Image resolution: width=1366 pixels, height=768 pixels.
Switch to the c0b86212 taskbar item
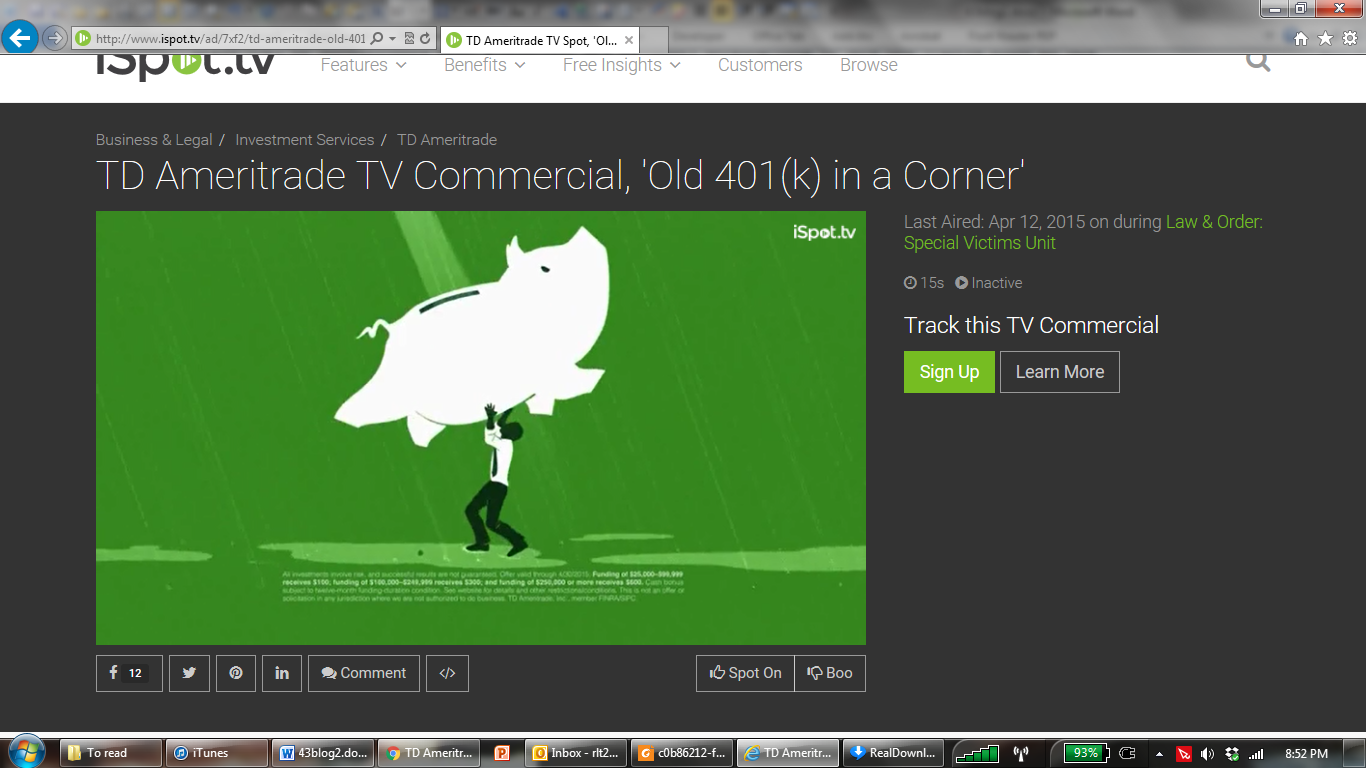(x=682, y=753)
